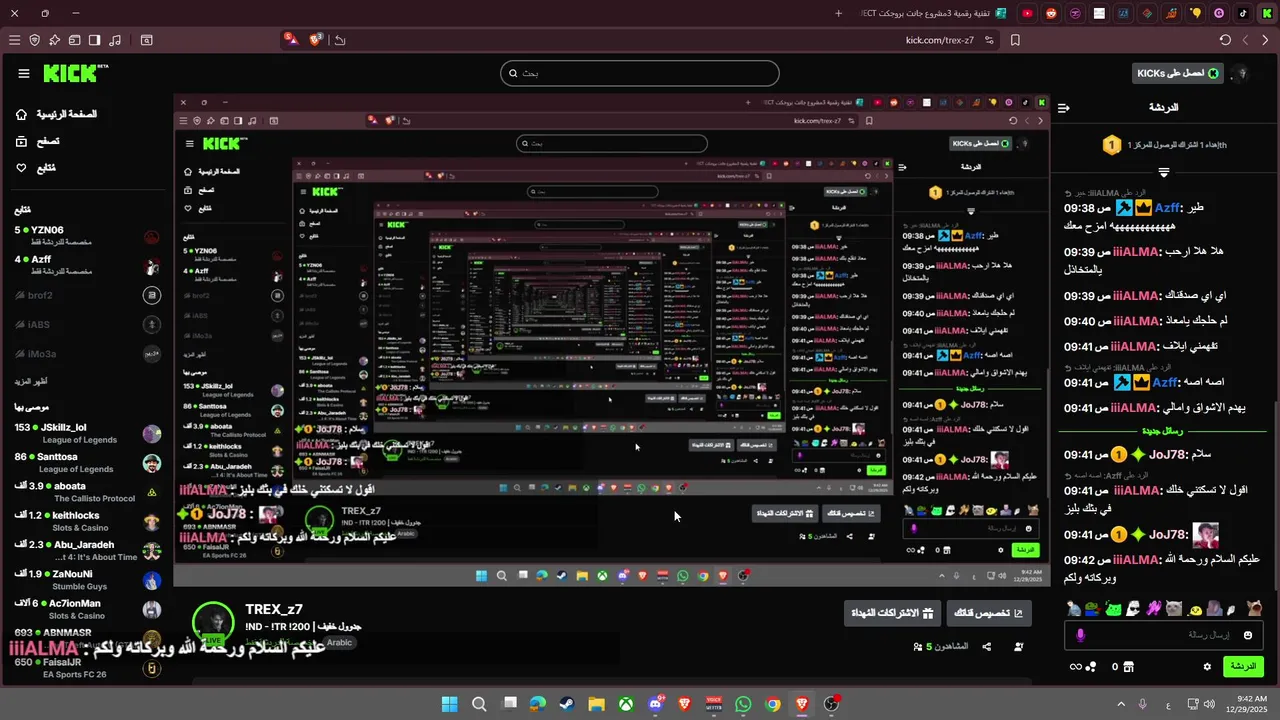
Task: Open the TREX_z7 streamer avatar
Action: coord(213,622)
